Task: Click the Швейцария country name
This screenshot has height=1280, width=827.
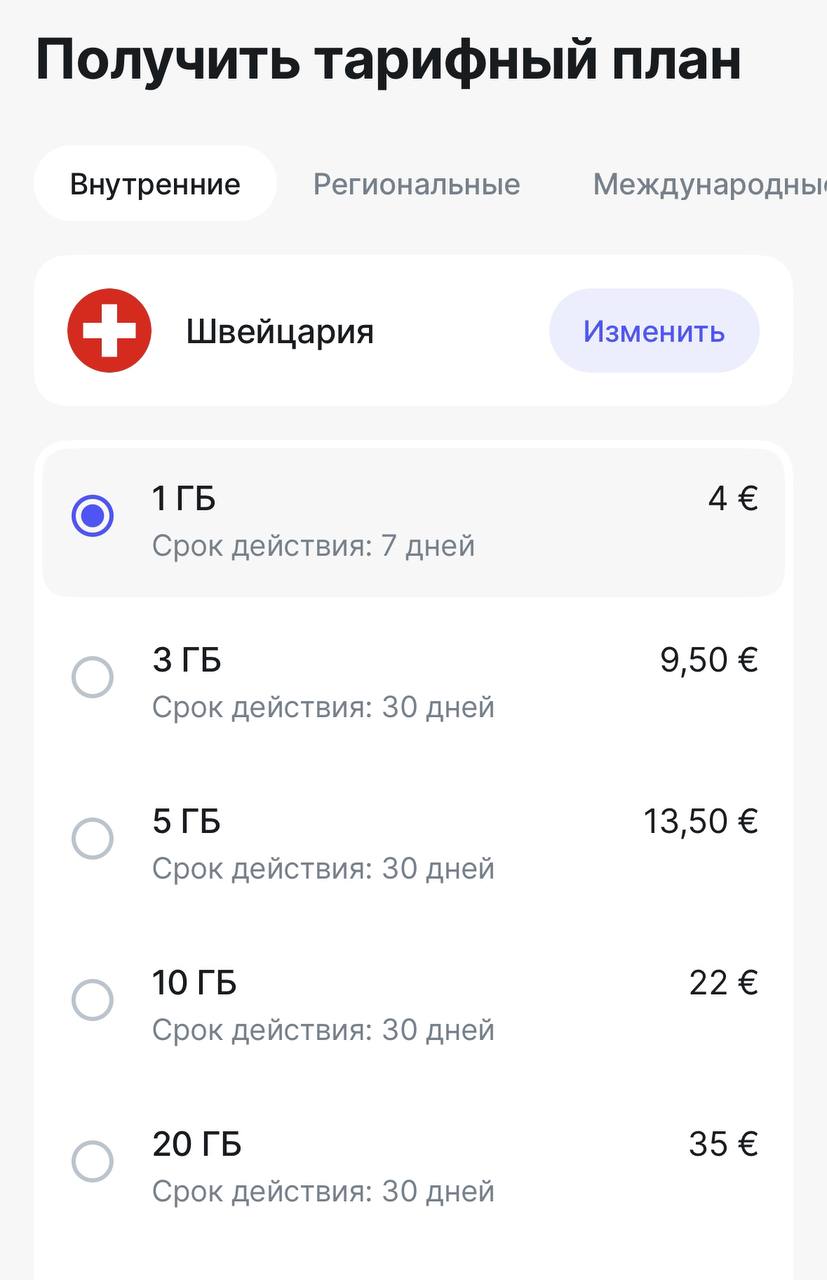Action: click(x=280, y=331)
